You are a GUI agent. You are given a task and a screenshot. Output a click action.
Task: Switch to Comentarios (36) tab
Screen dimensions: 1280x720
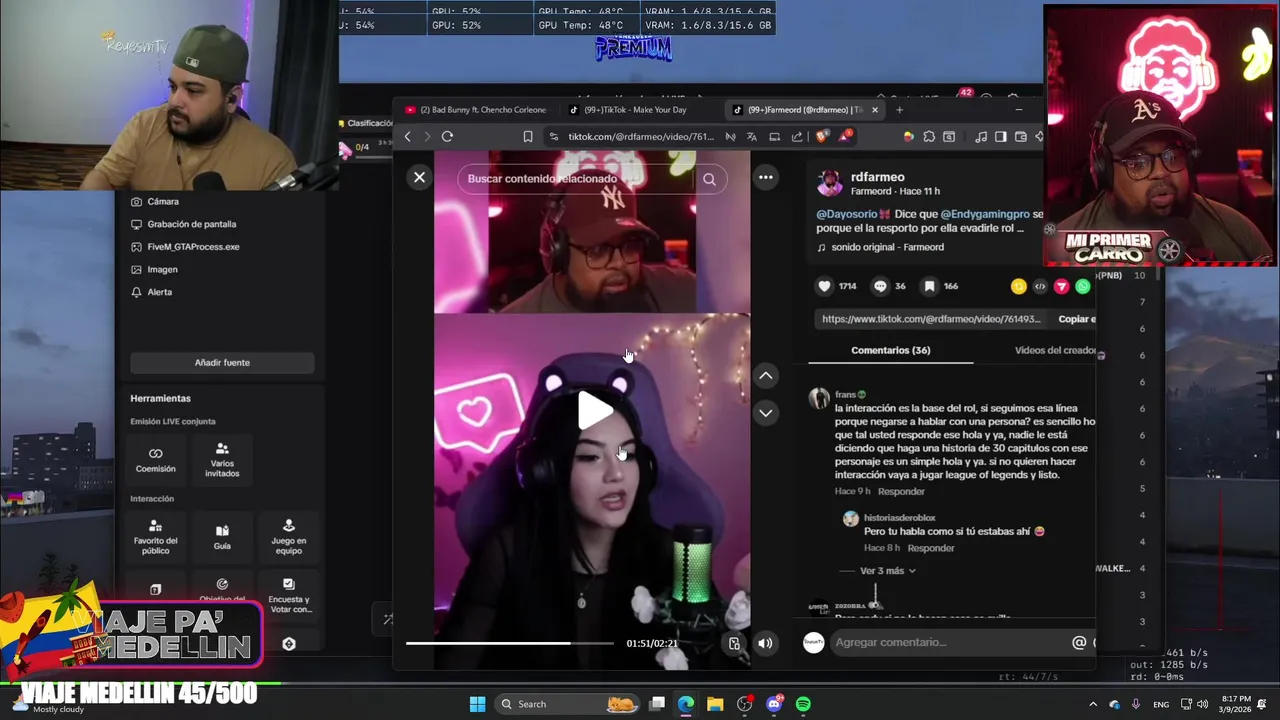(x=890, y=350)
